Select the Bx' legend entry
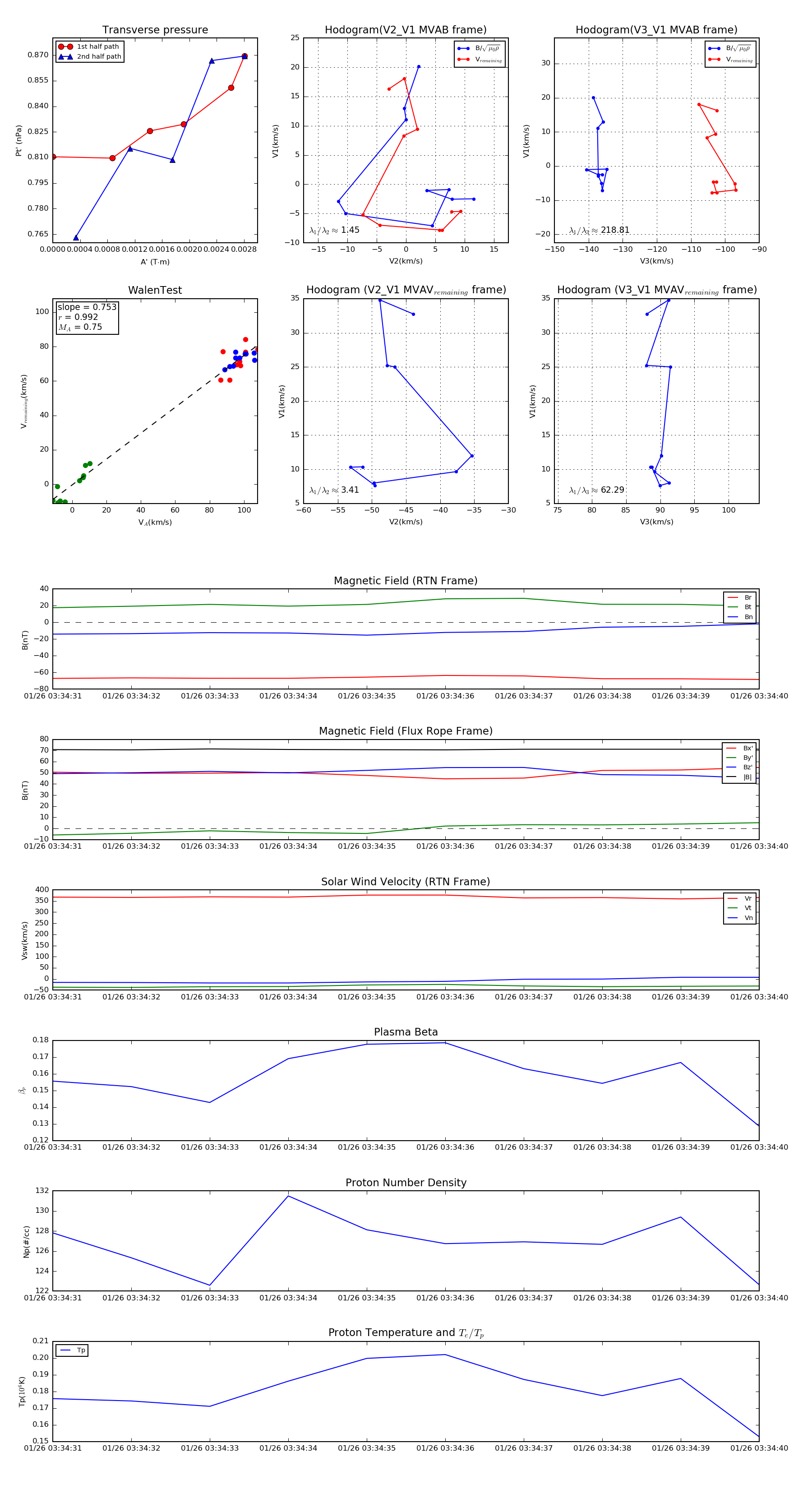This screenshot has width=812, height=1489. pyautogui.click(x=739, y=748)
